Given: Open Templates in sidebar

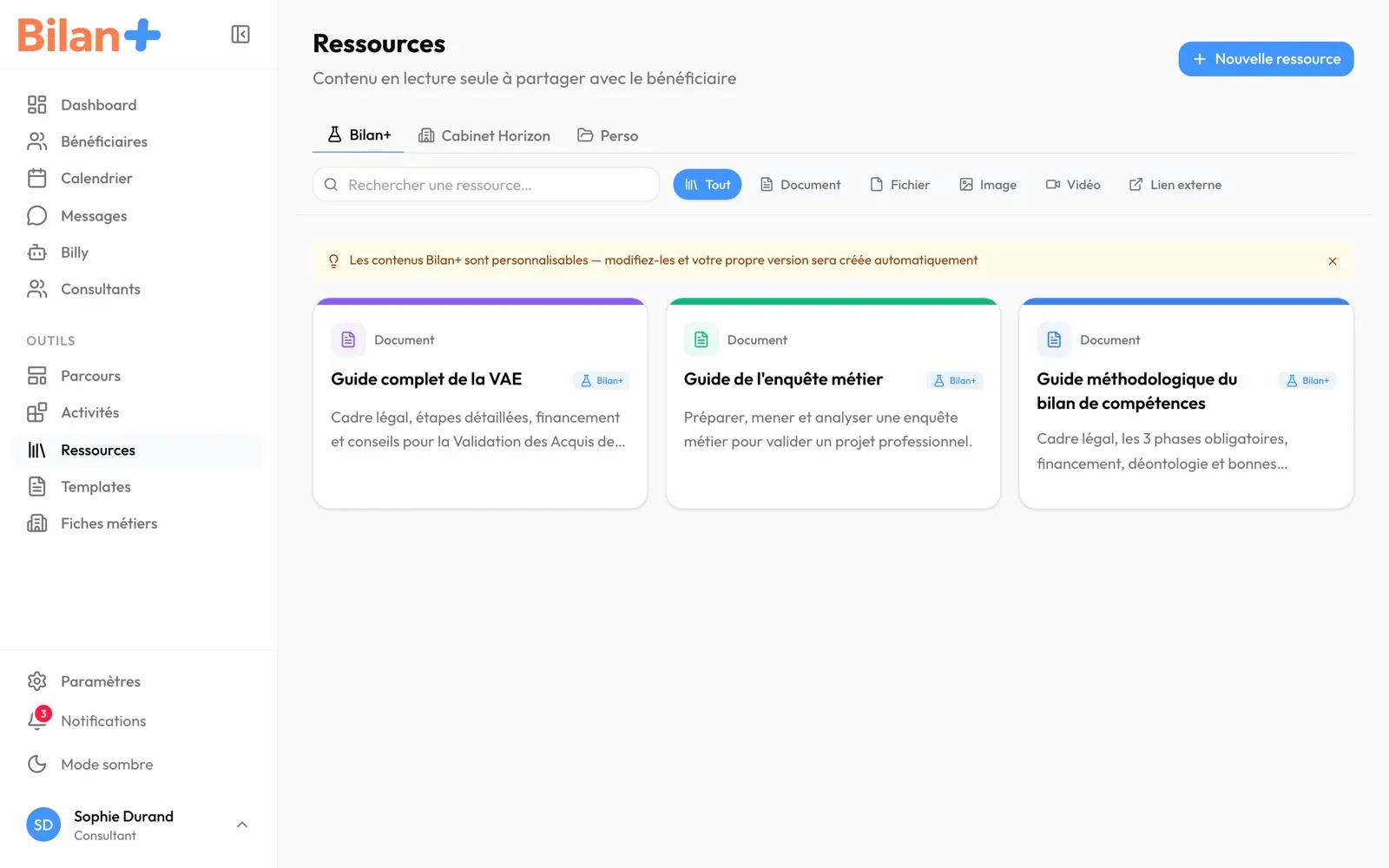Looking at the screenshot, I should tap(139, 487).
